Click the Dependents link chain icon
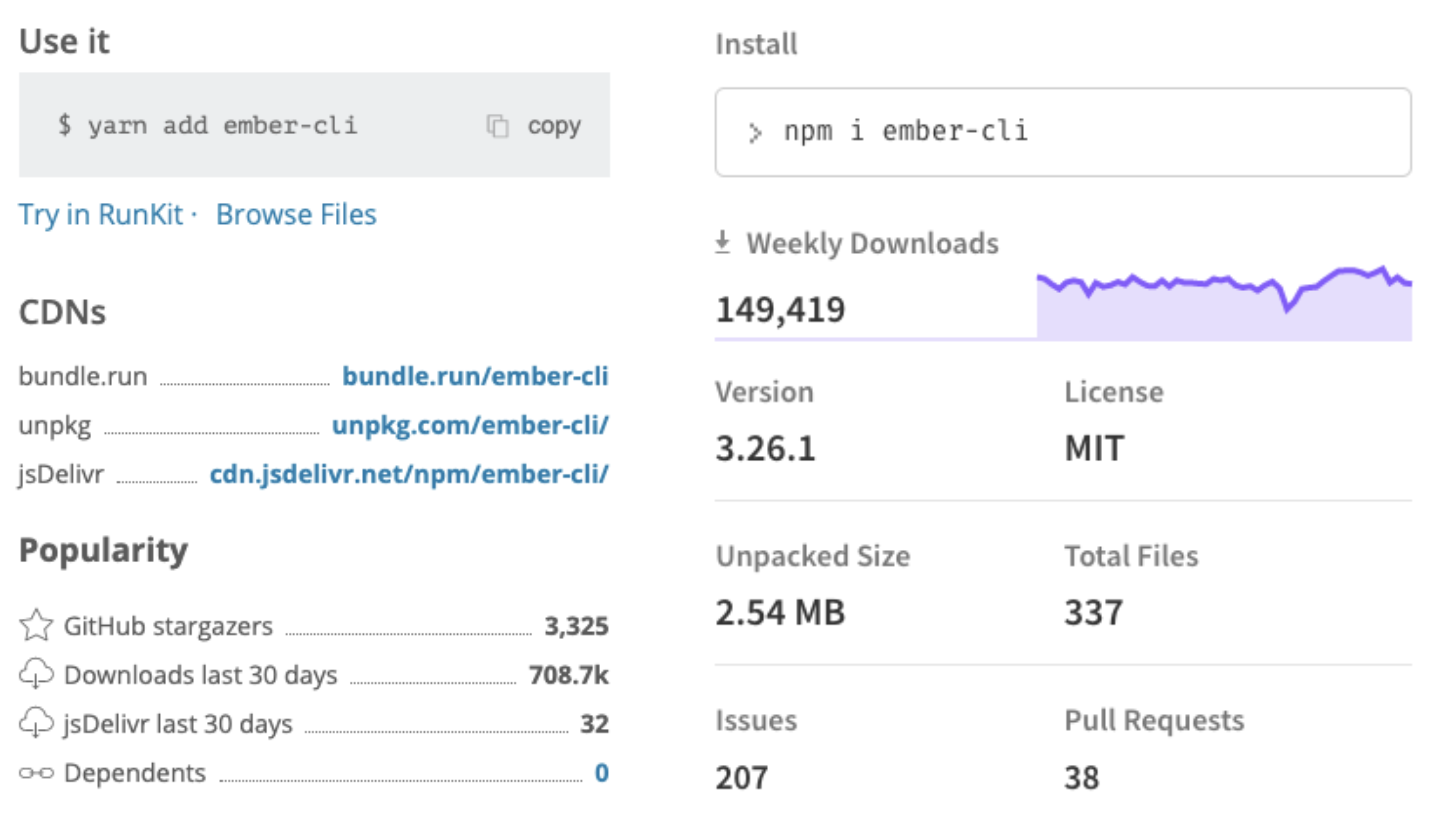 tap(36, 773)
